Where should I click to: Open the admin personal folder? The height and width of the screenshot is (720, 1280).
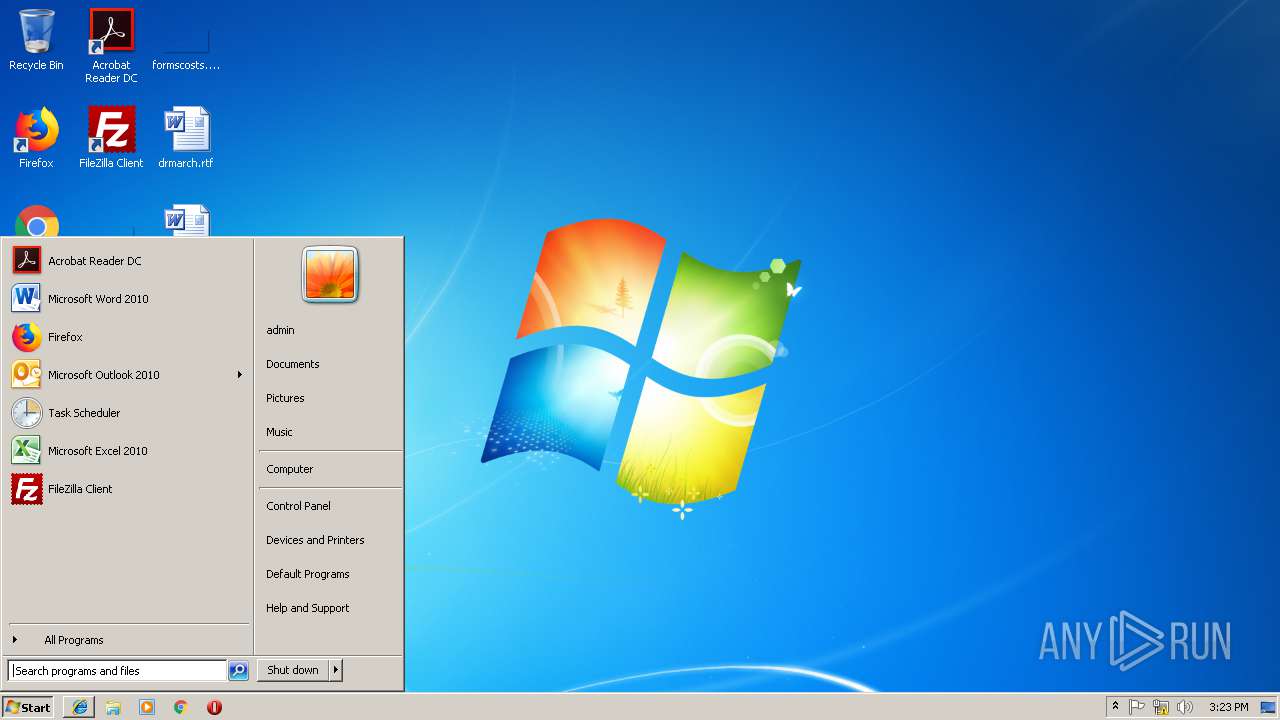329,330
